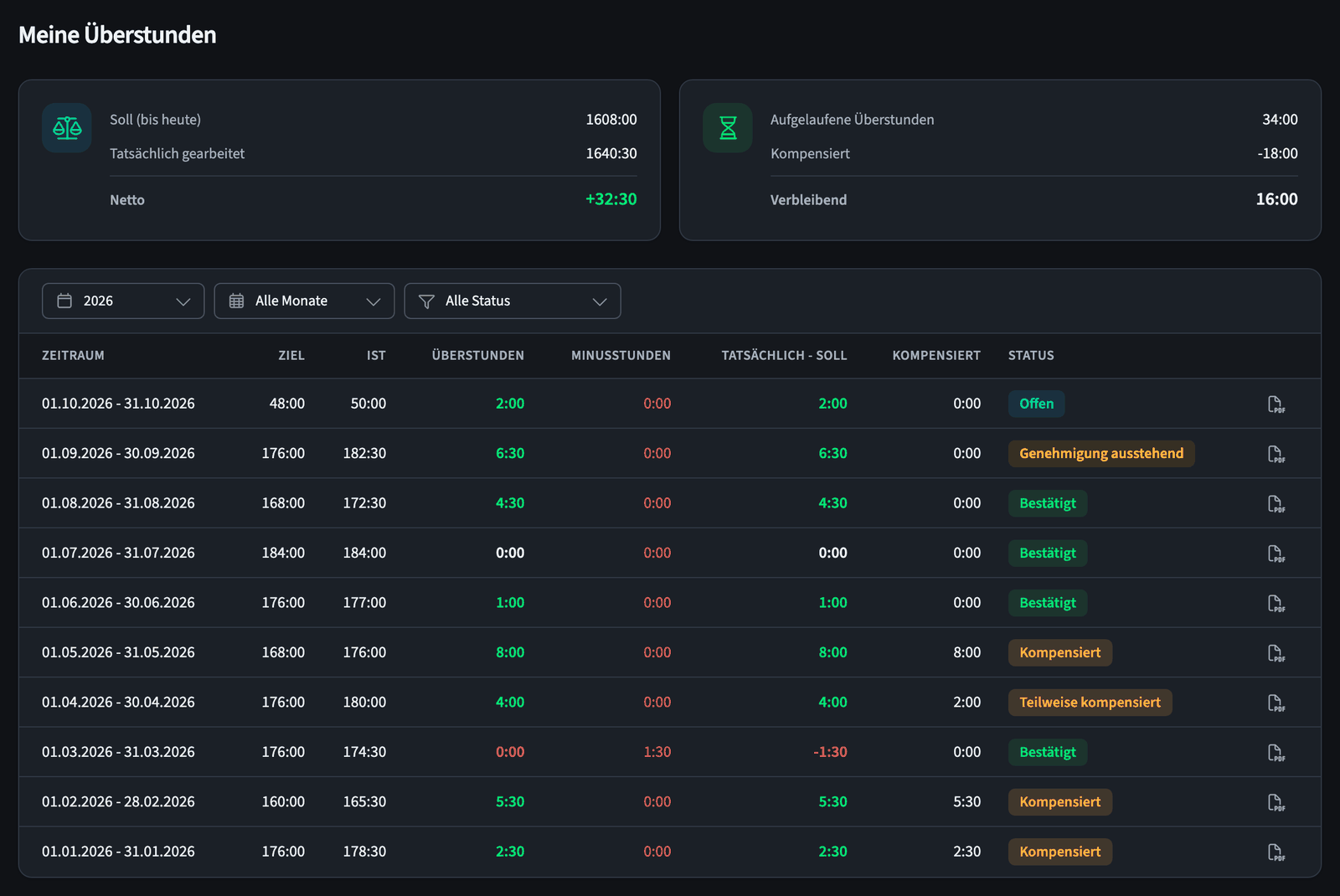Click the Status column header
The width and height of the screenshot is (1340, 896).
pyautogui.click(x=1031, y=355)
